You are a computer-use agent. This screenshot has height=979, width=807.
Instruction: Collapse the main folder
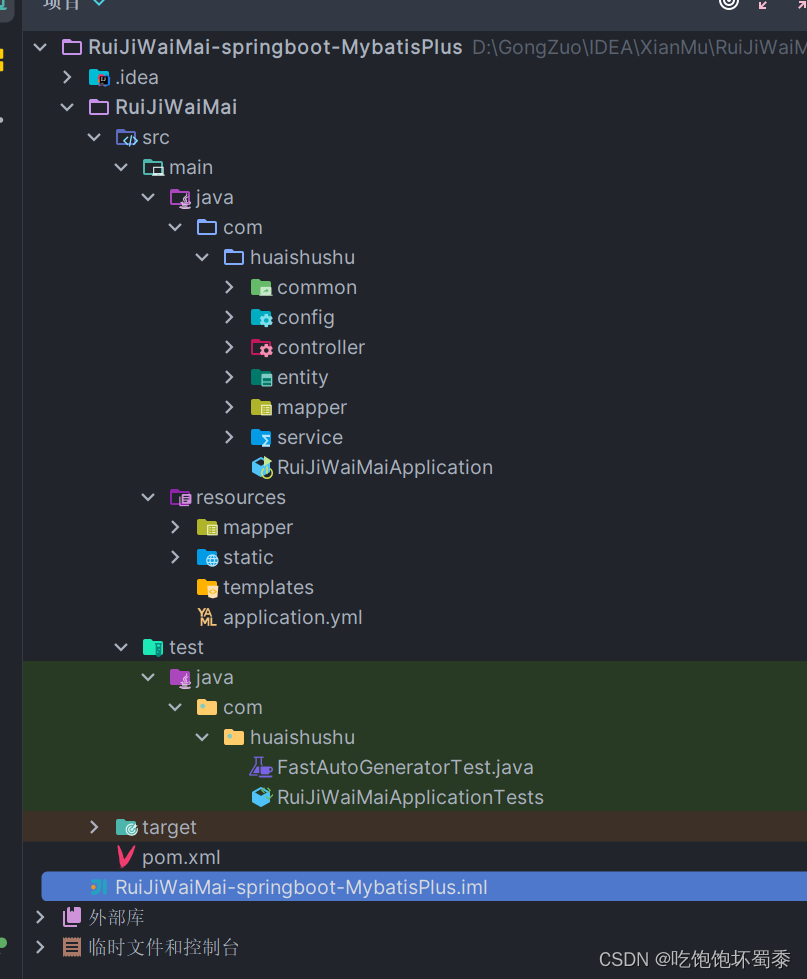121,167
